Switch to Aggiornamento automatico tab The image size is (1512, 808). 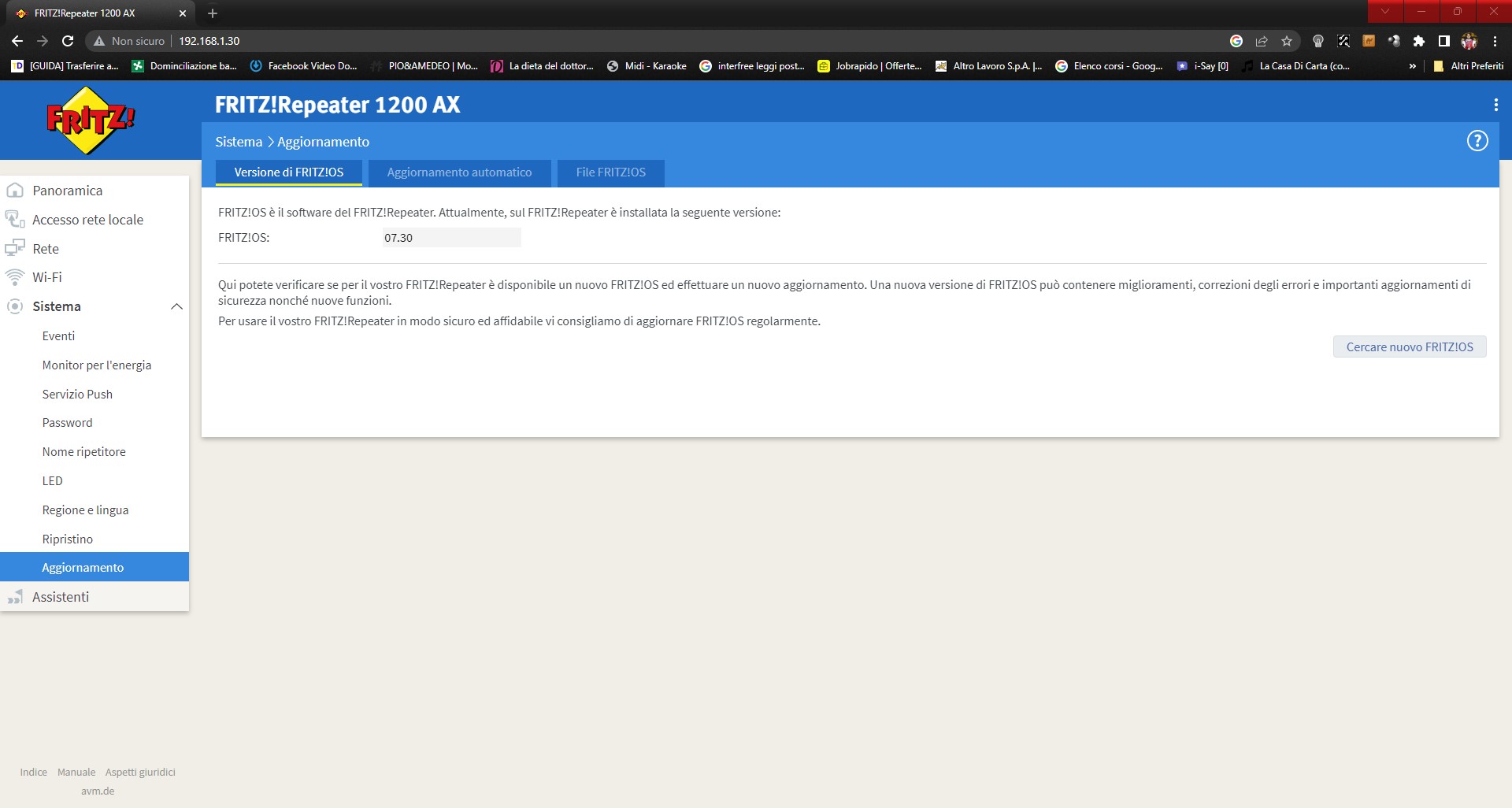tap(459, 172)
